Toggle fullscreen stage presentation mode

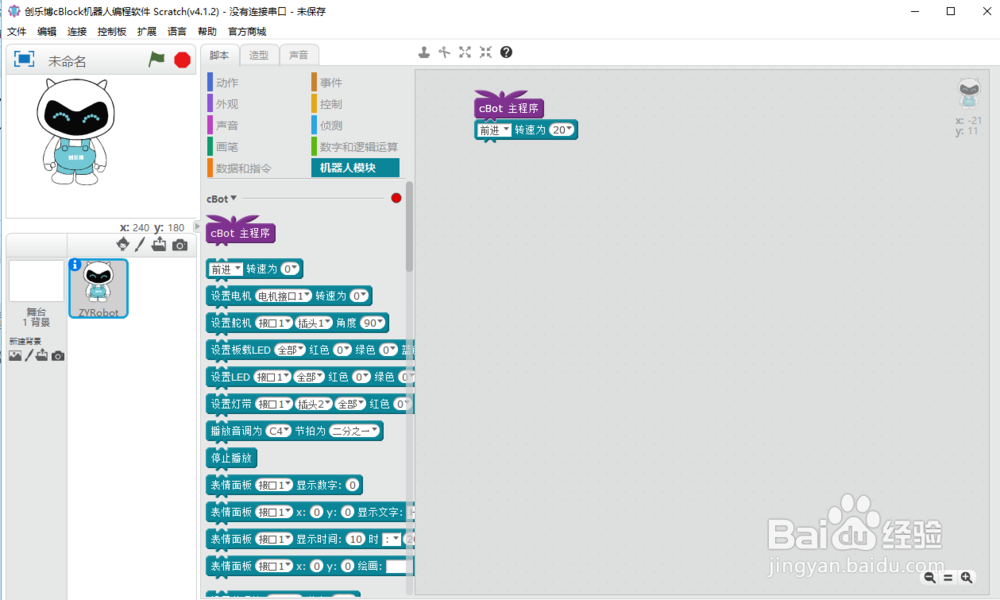(24, 59)
